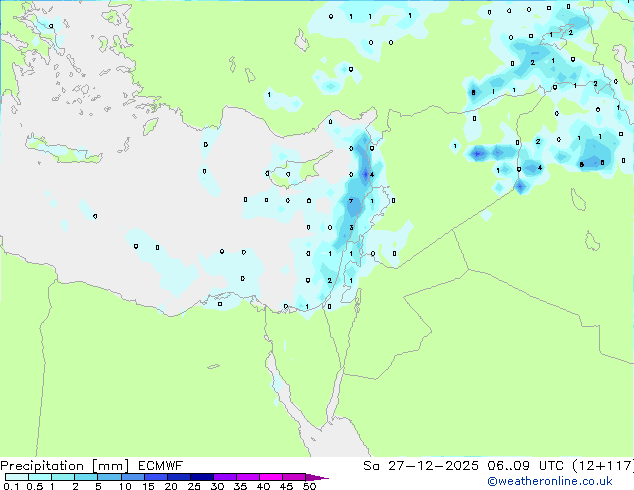Screen dimensions: 634x490
Task: Select the 2–5 mm legend swatch
Action: point(86,477)
